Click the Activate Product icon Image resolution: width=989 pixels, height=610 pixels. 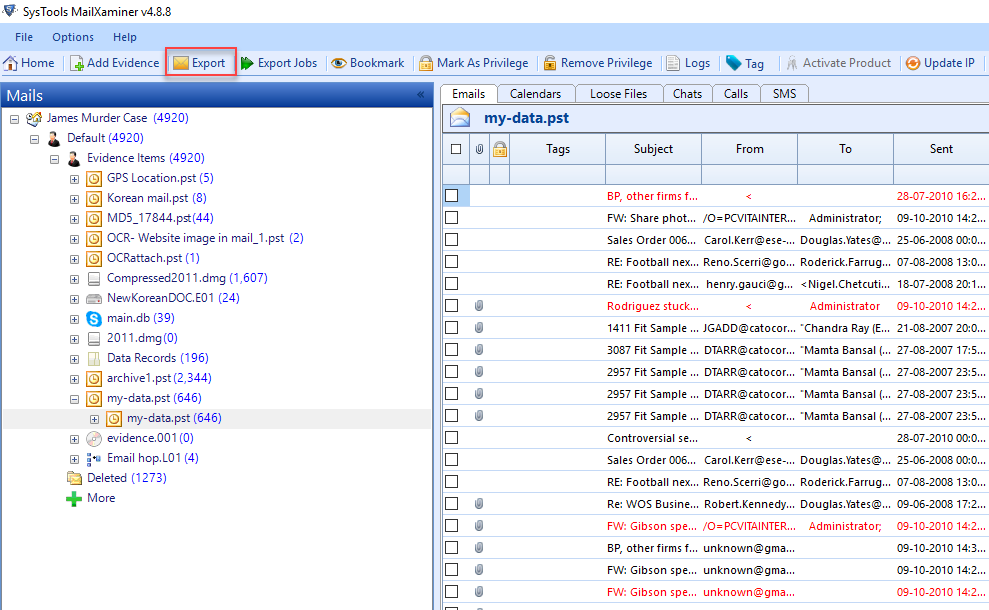click(x=792, y=63)
